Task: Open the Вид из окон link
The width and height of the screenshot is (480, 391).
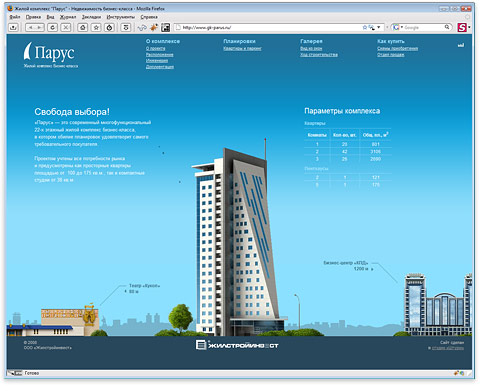Action: click(x=311, y=49)
